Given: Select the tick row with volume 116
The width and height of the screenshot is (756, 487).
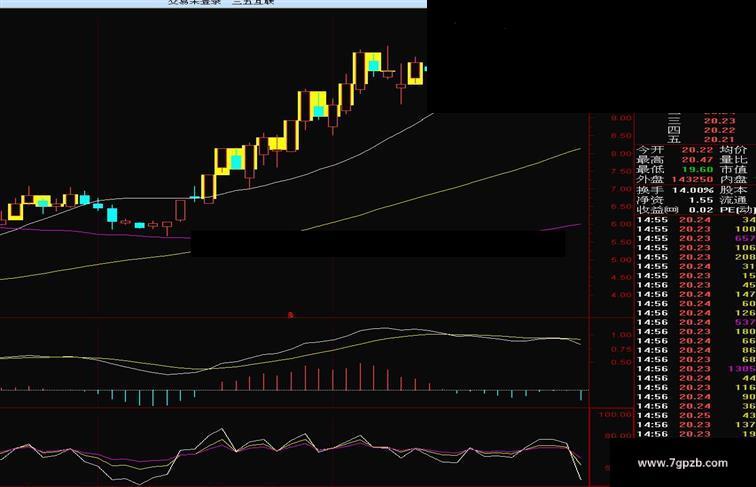Looking at the screenshot, I should [696, 387].
